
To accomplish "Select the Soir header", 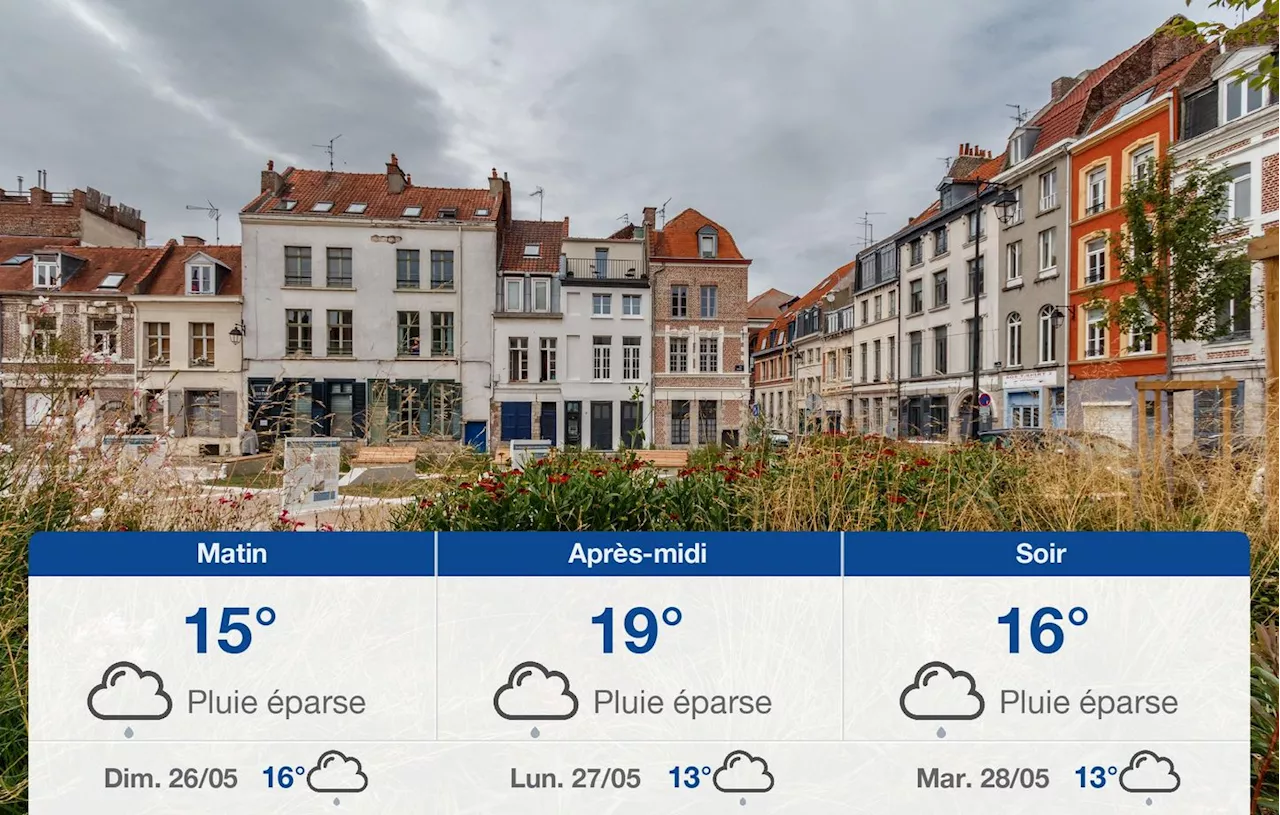I will 1046,553.
